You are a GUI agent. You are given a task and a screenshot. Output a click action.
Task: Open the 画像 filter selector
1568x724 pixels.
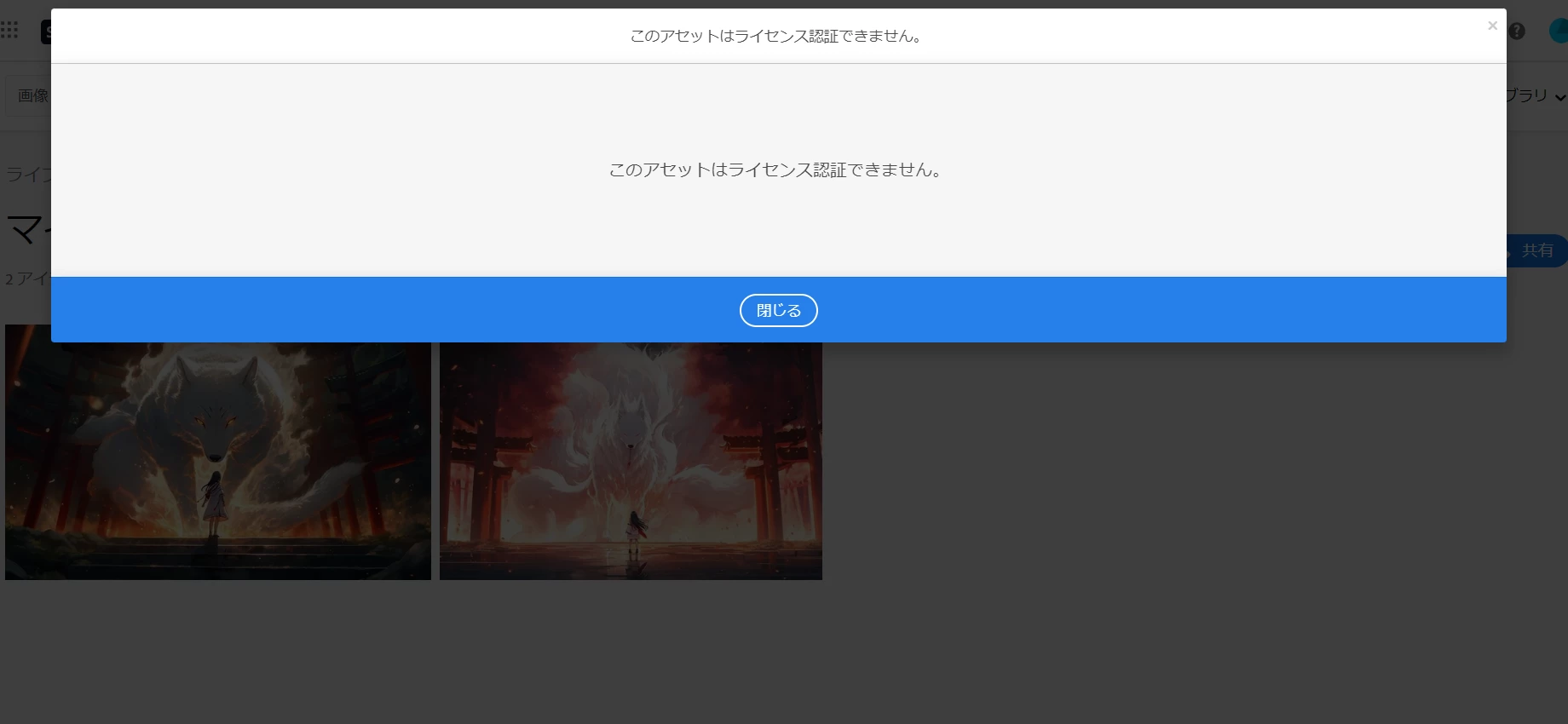(x=28, y=95)
